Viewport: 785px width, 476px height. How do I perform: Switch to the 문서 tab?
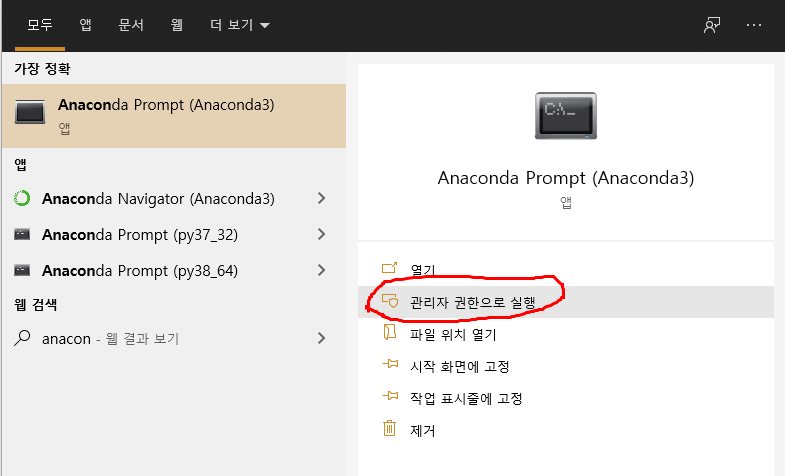point(131,25)
